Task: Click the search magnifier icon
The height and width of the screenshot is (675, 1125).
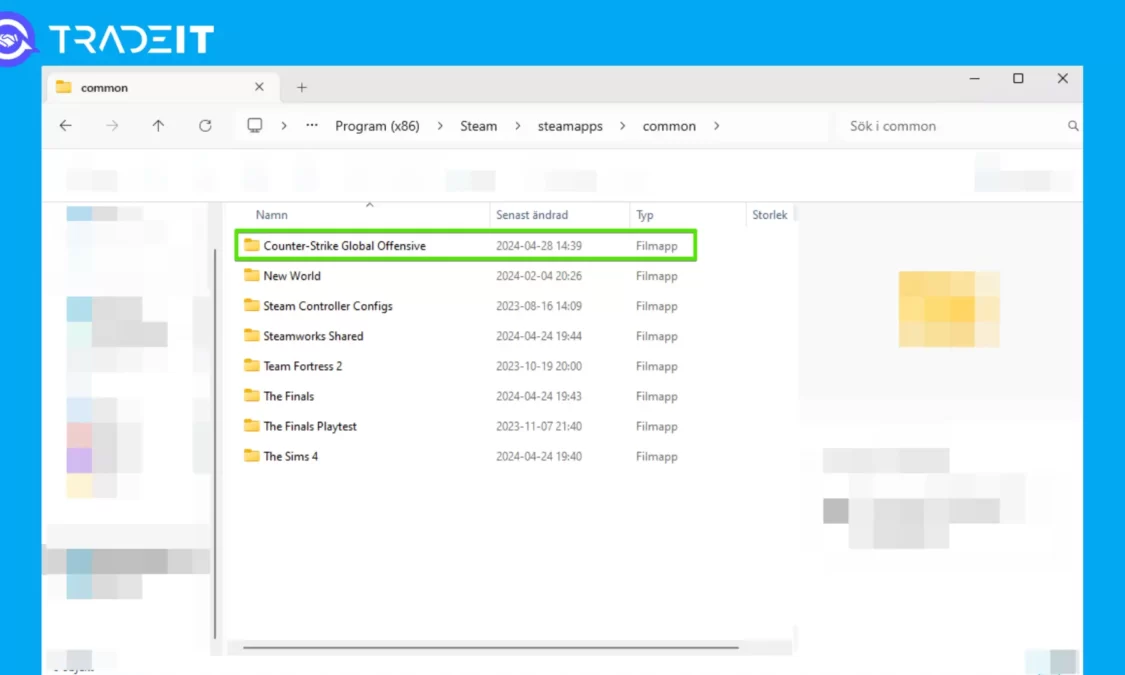Action: [1073, 126]
